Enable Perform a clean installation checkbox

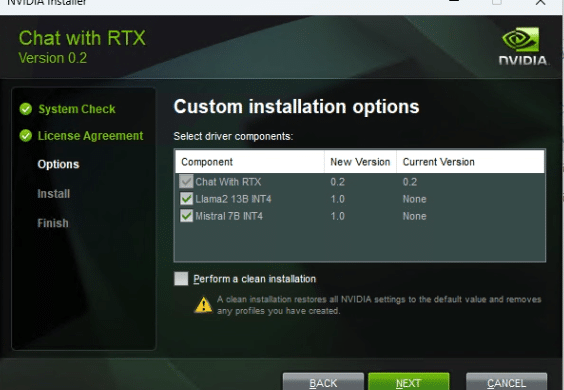[181, 278]
